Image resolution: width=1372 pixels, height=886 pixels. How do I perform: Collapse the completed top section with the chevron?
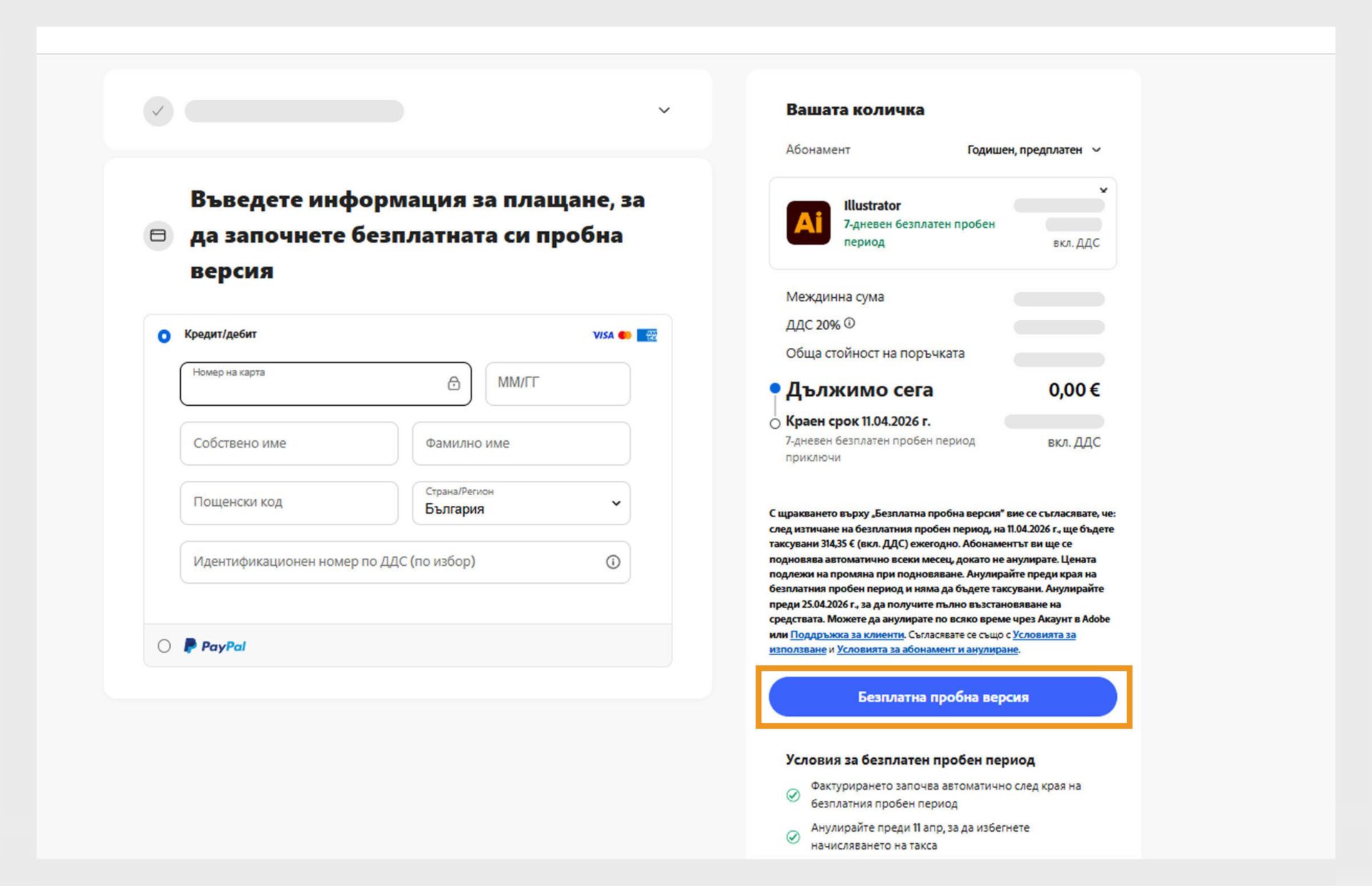point(664,110)
